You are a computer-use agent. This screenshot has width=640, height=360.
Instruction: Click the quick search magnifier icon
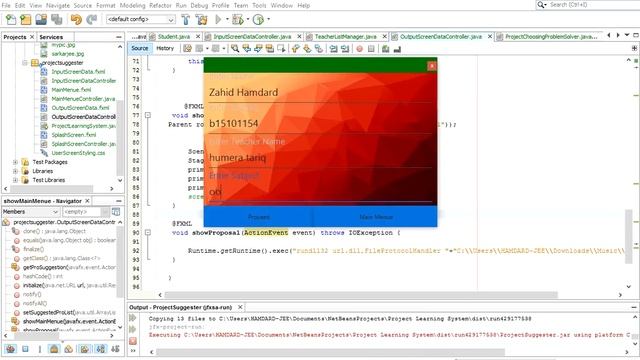(x=542, y=4)
